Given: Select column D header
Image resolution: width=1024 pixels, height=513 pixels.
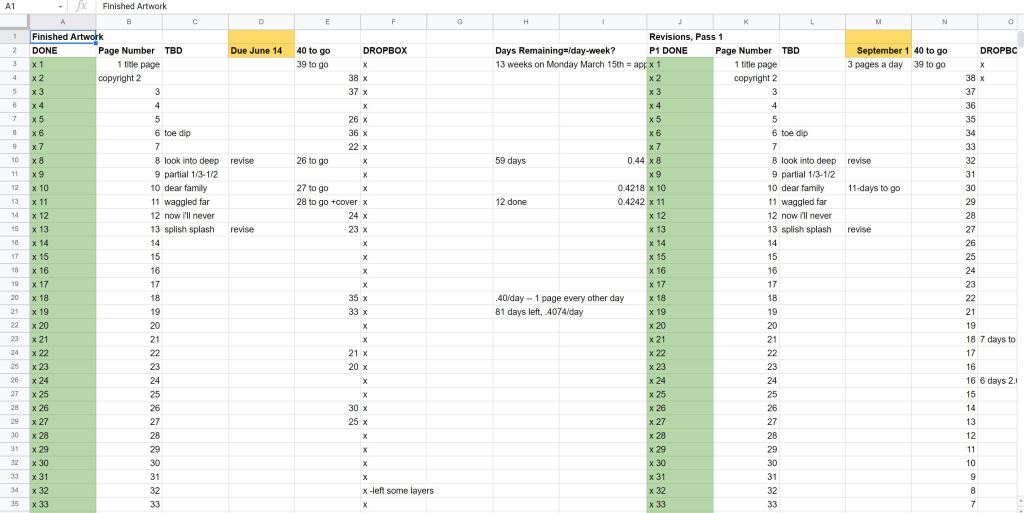Looking at the screenshot, I should point(261,22).
